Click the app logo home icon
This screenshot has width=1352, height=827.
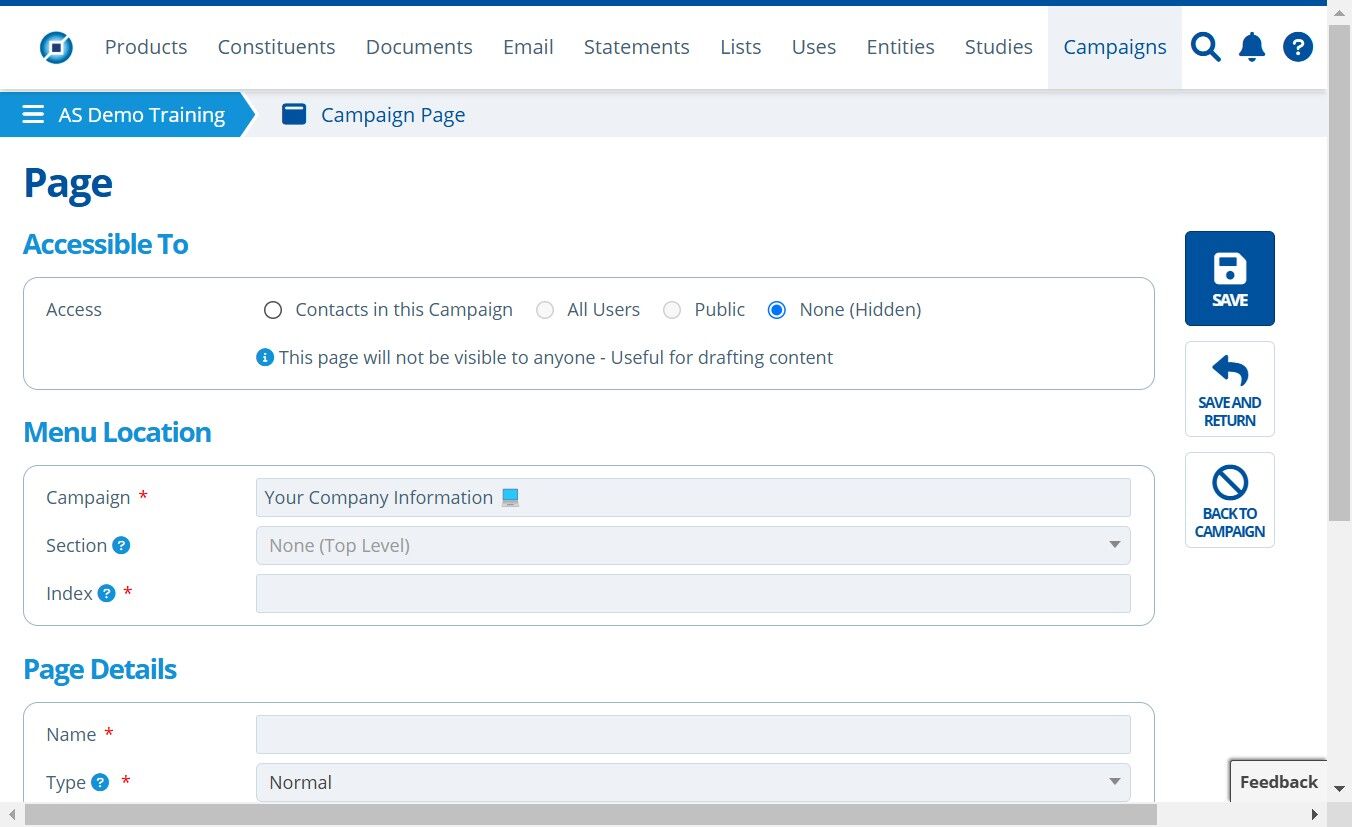[56, 47]
